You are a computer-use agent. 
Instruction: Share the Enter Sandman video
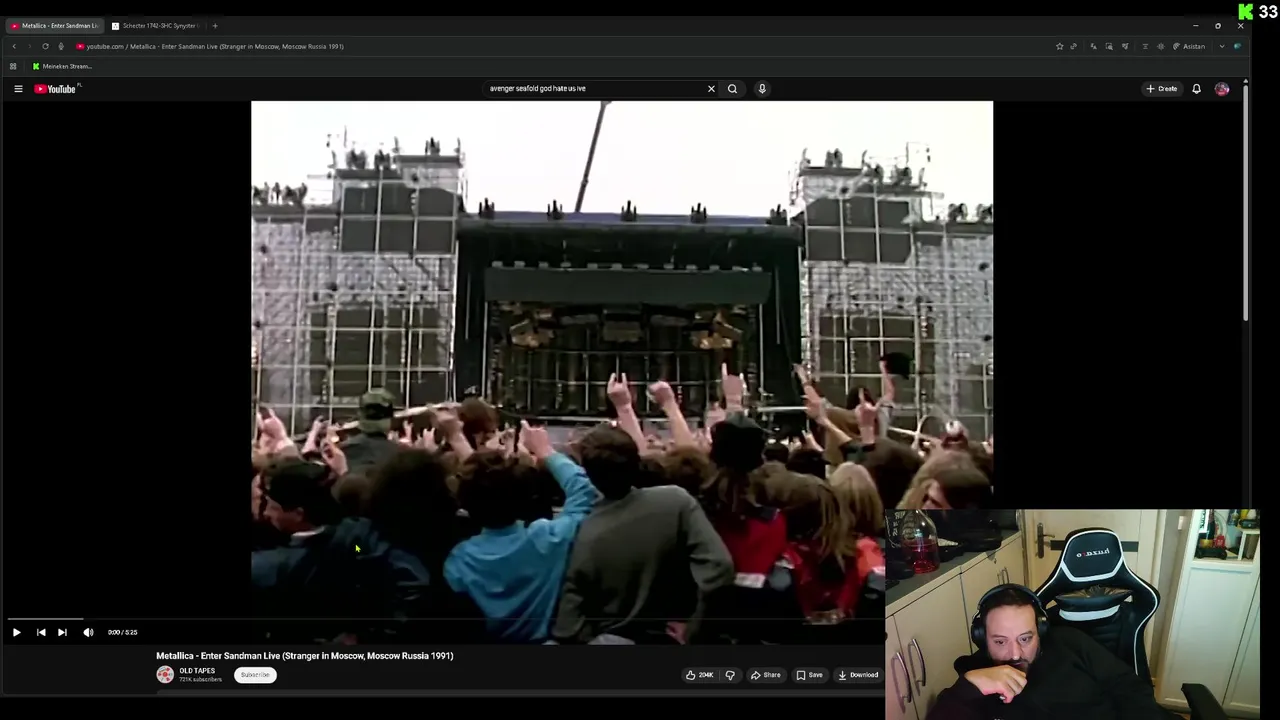pyautogui.click(x=766, y=675)
